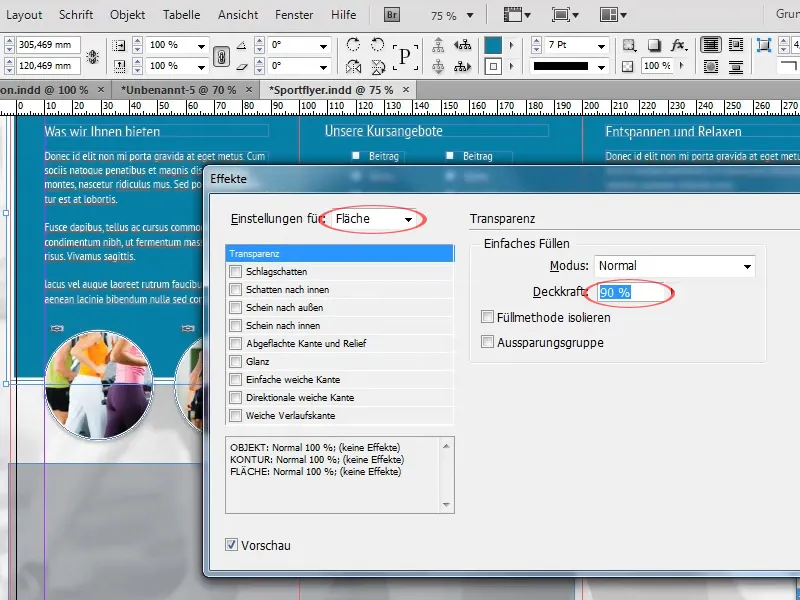Enable the Einfache weiche Kante checkbox
The image size is (800, 600).
click(x=235, y=379)
